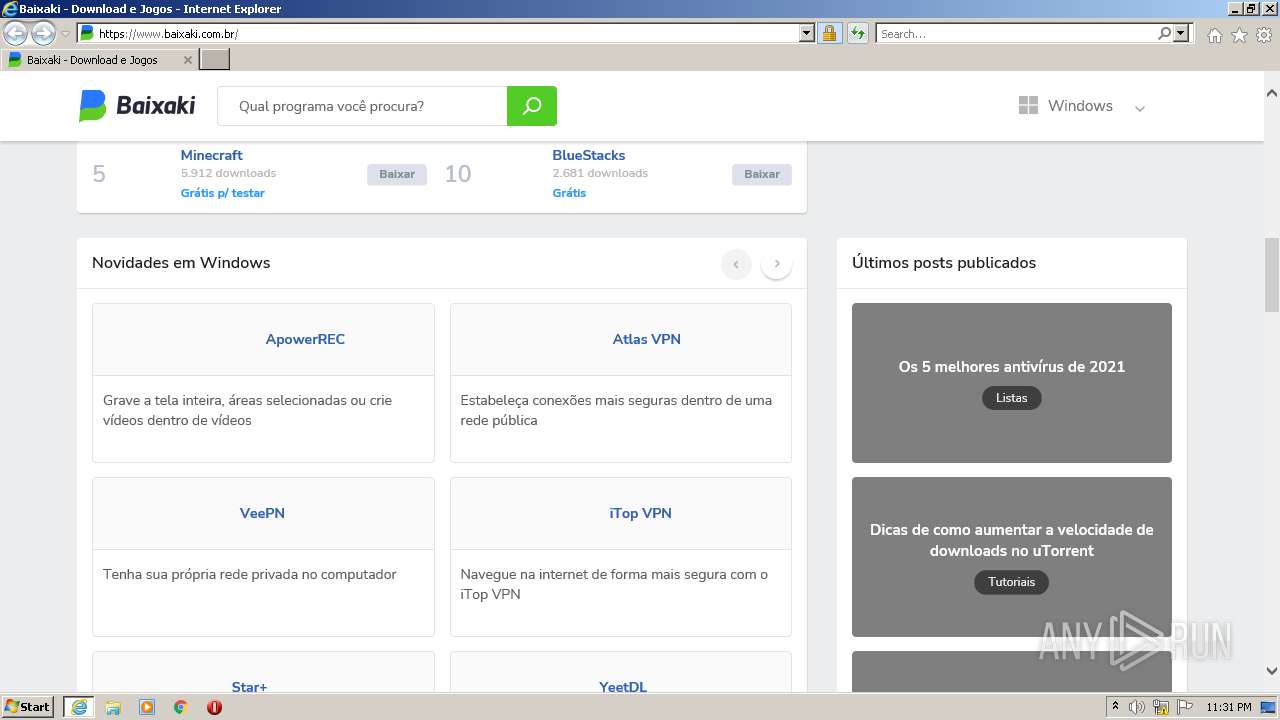1280x720 pixels.
Task: Click the refresh page icon
Action: point(857,33)
